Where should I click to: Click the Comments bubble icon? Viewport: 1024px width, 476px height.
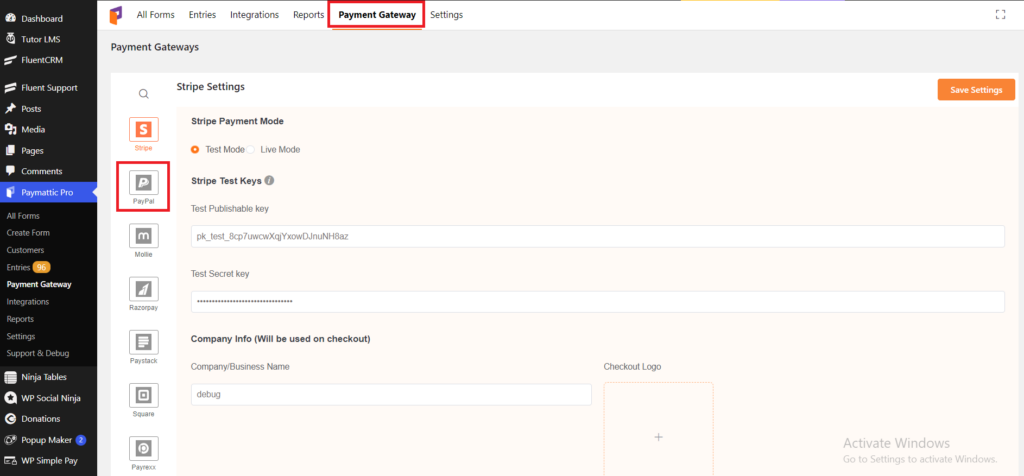coord(10,171)
